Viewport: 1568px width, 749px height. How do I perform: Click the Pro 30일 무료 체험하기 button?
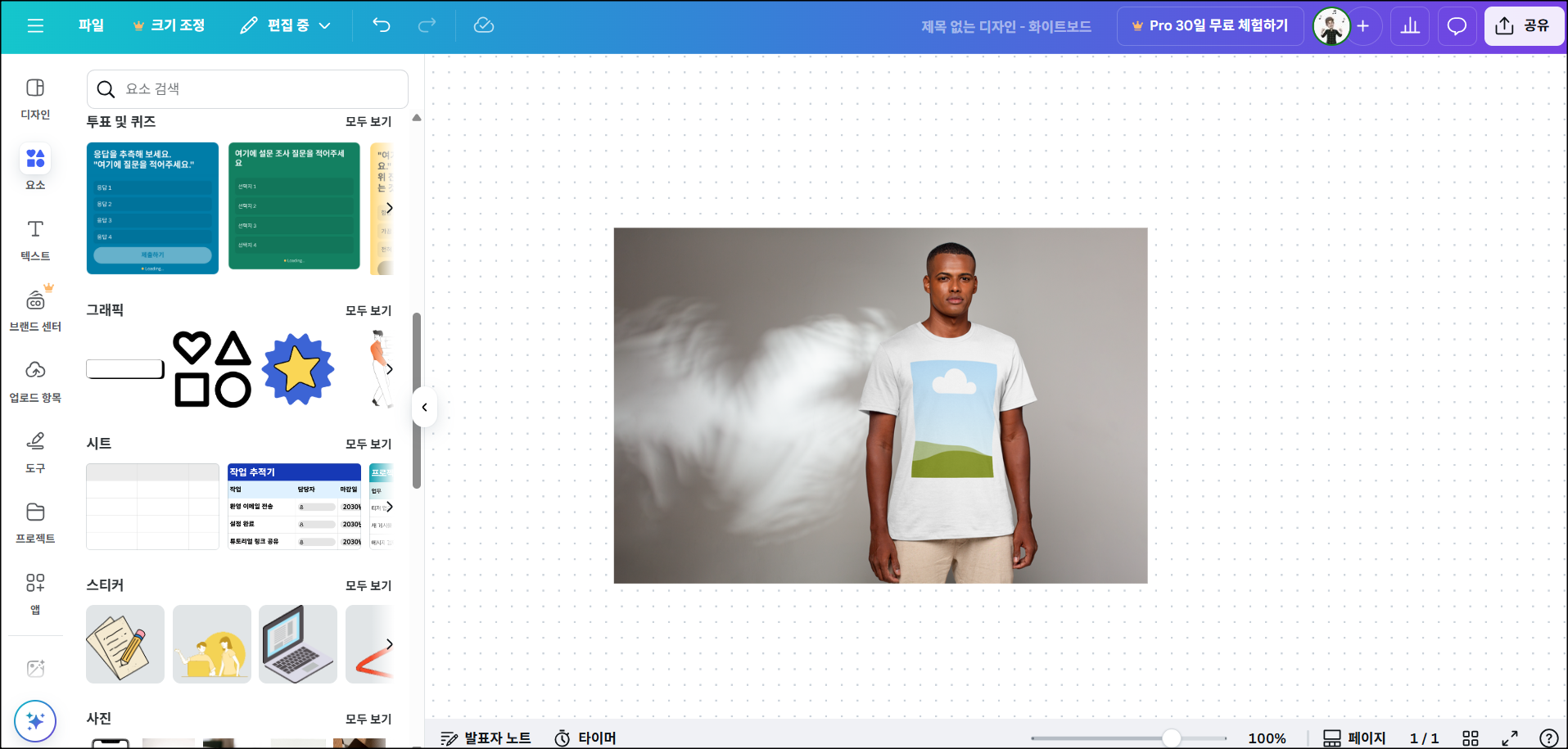tap(1209, 25)
